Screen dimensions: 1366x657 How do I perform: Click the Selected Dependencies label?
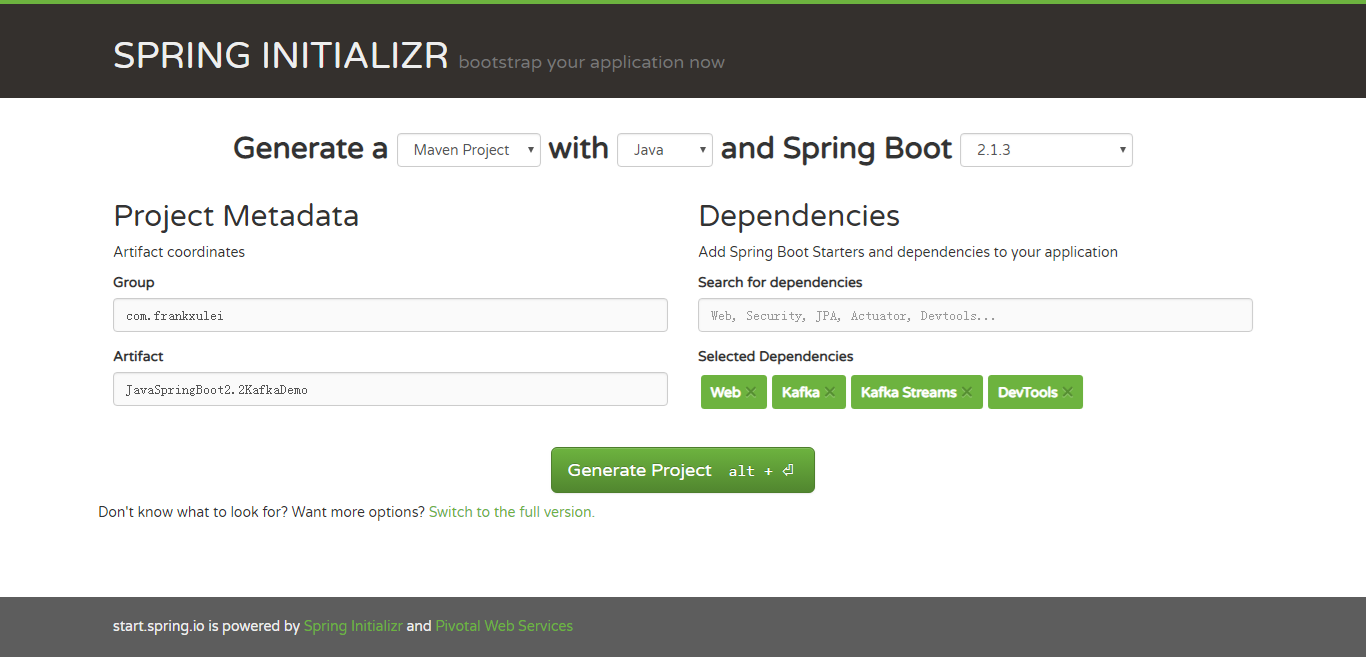point(776,356)
